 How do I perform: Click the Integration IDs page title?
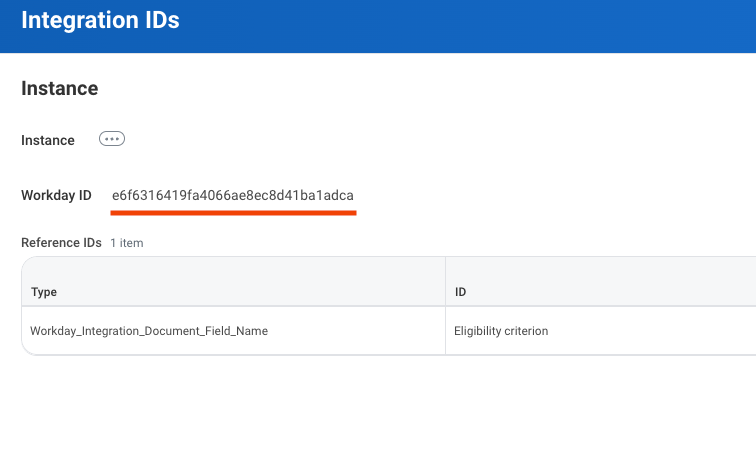click(100, 20)
